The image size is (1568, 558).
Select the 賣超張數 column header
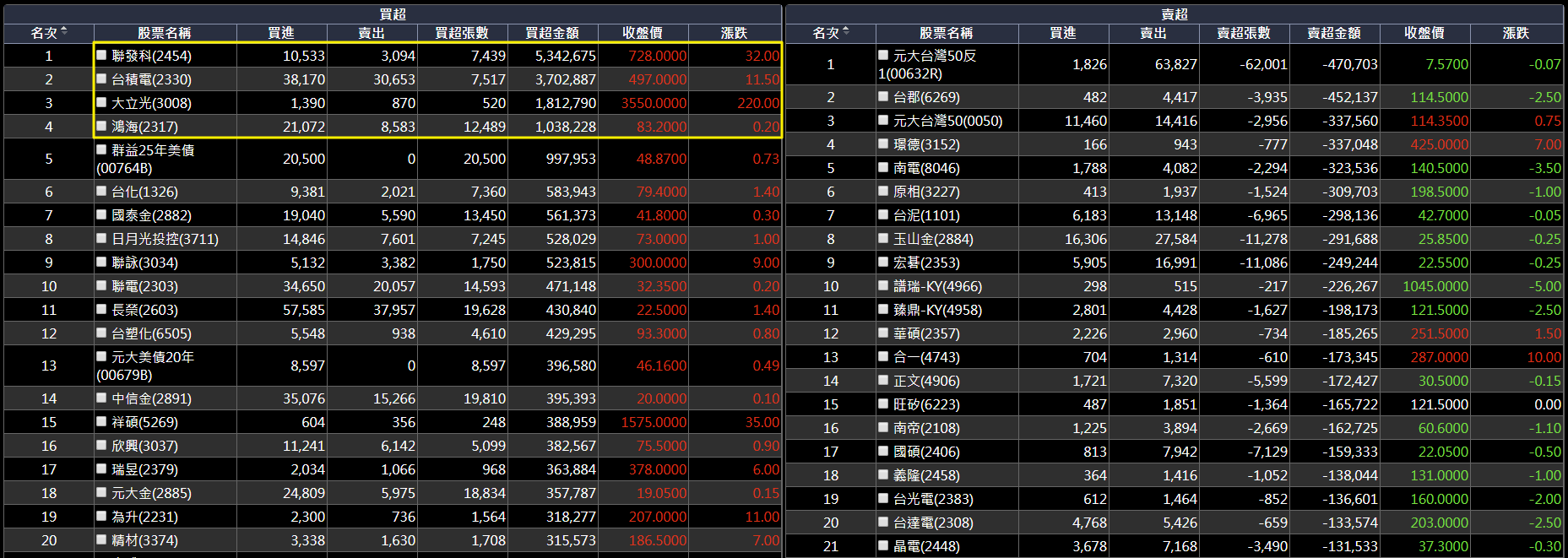(x=1244, y=33)
